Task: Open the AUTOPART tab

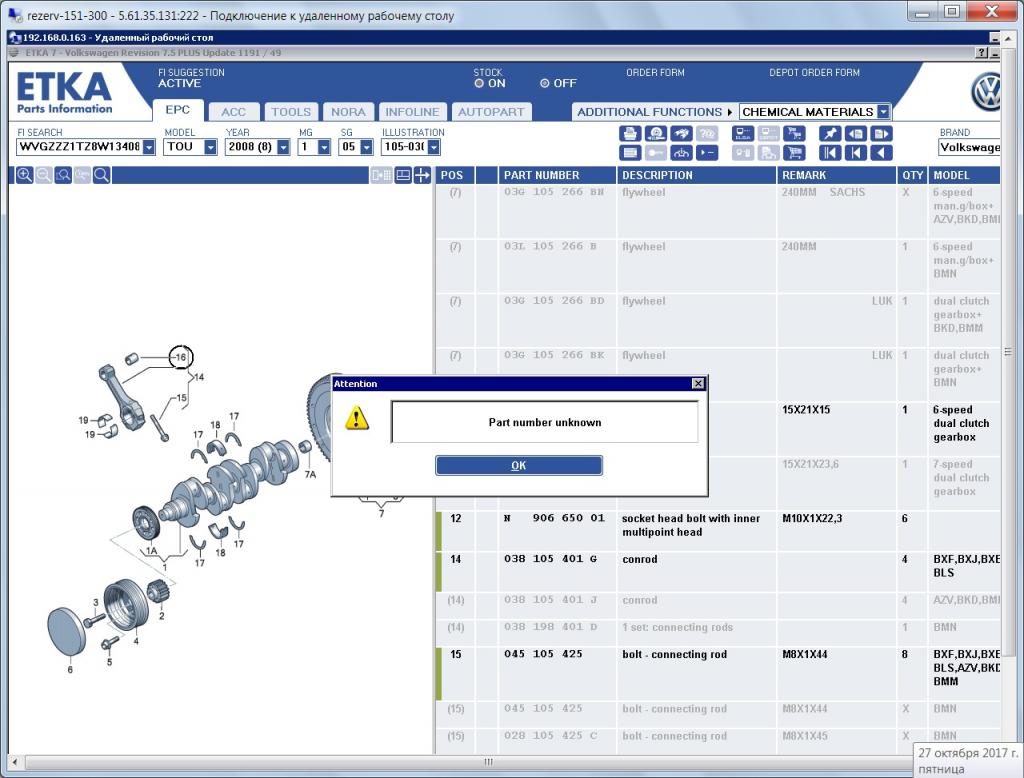Action: (x=491, y=112)
